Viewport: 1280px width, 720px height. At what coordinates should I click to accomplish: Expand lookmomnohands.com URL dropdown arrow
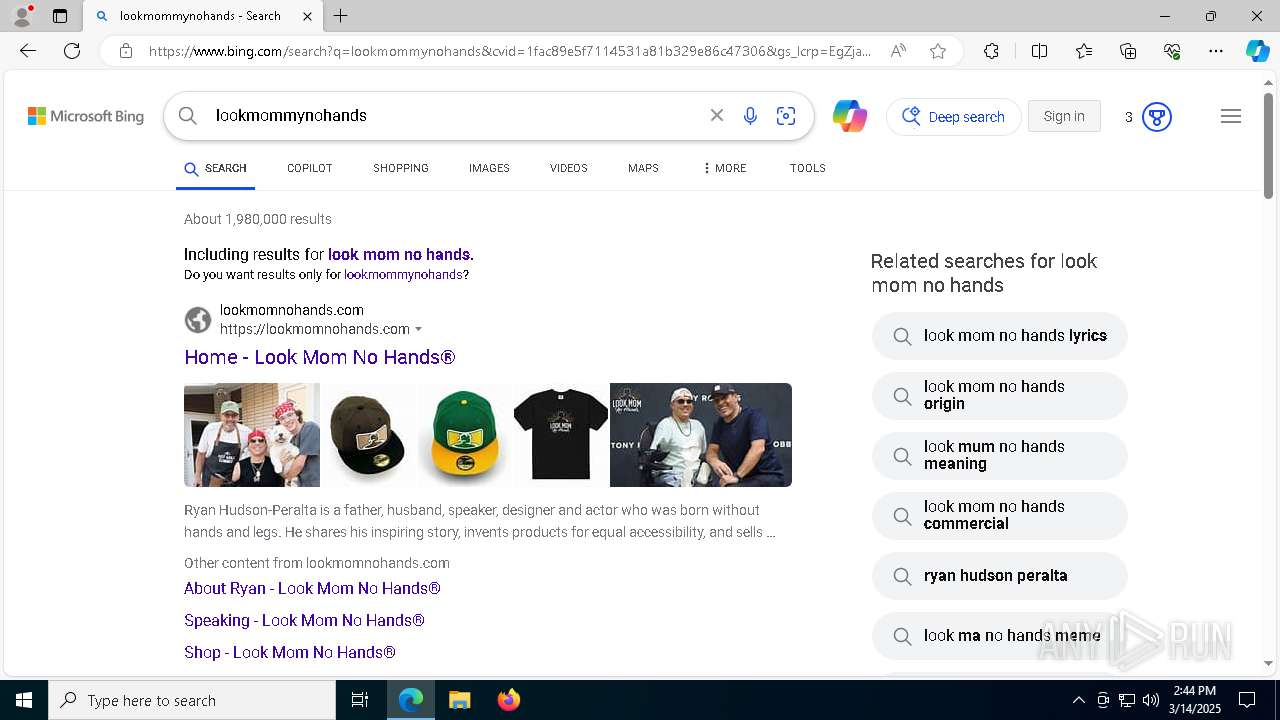pyautogui.click(x=418, y=330)
